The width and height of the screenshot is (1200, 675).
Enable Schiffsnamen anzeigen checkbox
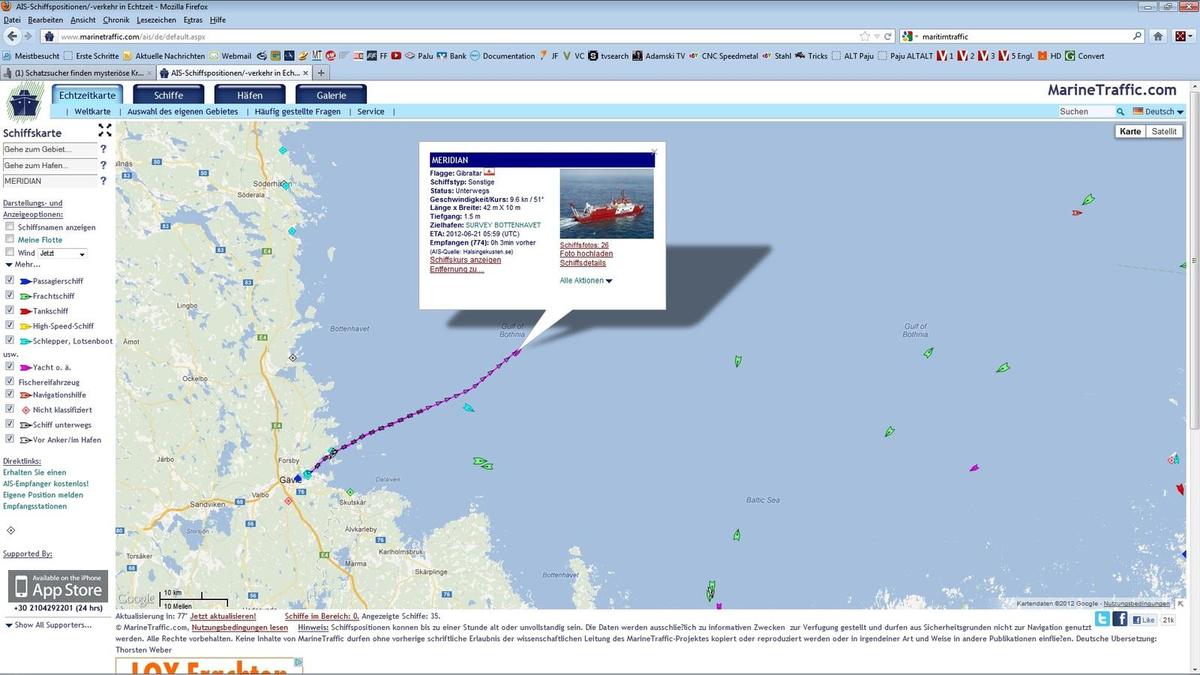click(10, 227)
